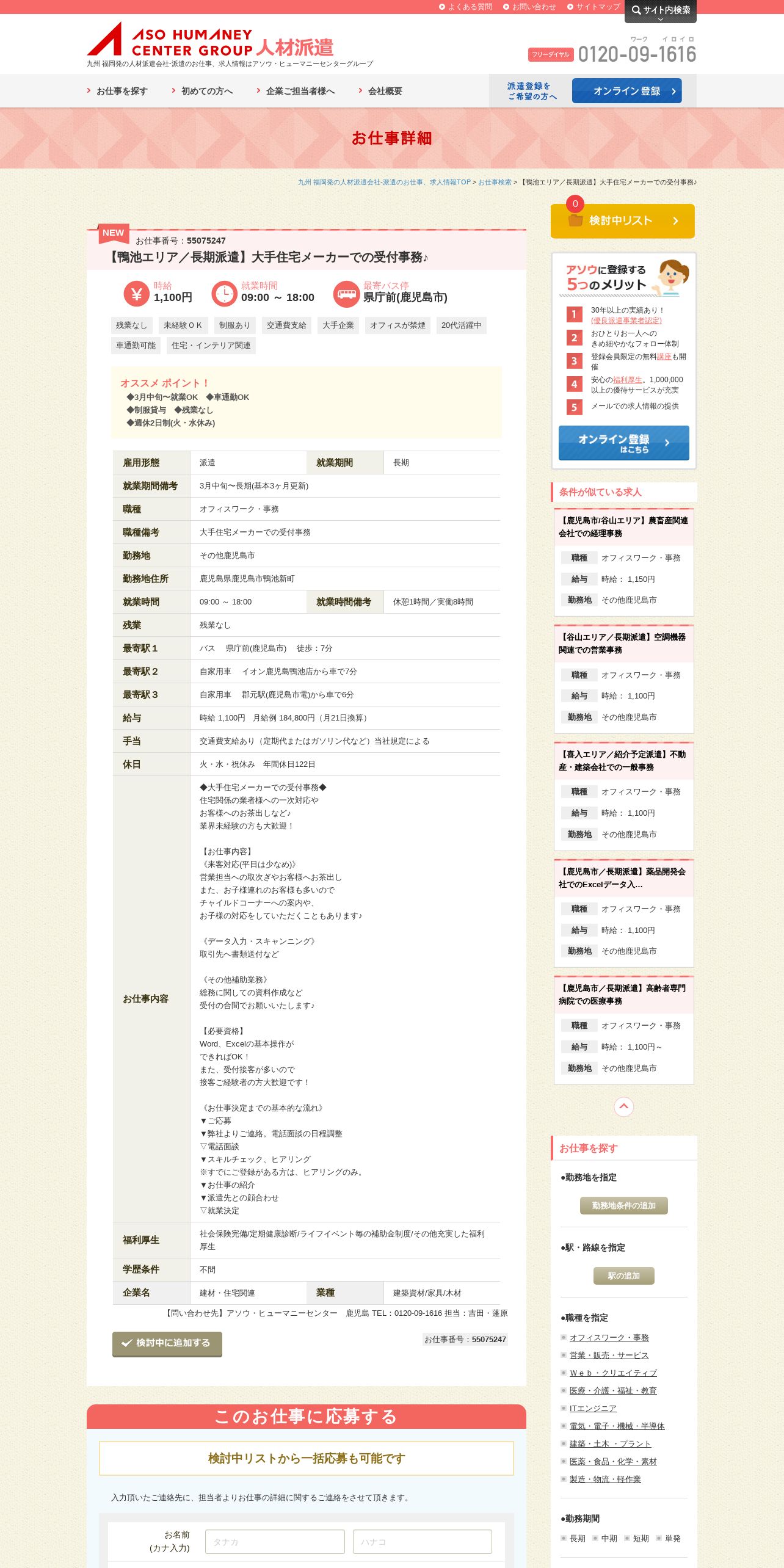The height and width of the screenshot is (1568, 784).
Task: Open 空調機器関連での営業事務 similar job
Action: coord(623,644)
